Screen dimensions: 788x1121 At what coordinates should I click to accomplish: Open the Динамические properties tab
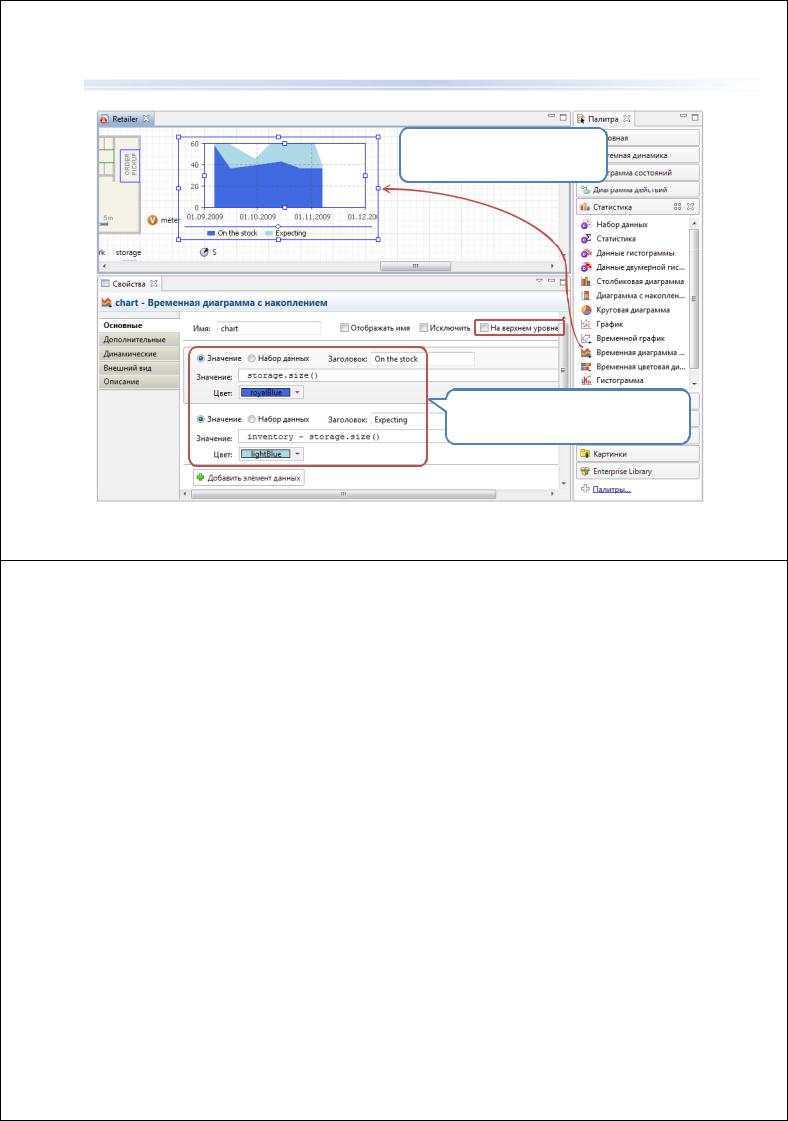coord(139,354)
